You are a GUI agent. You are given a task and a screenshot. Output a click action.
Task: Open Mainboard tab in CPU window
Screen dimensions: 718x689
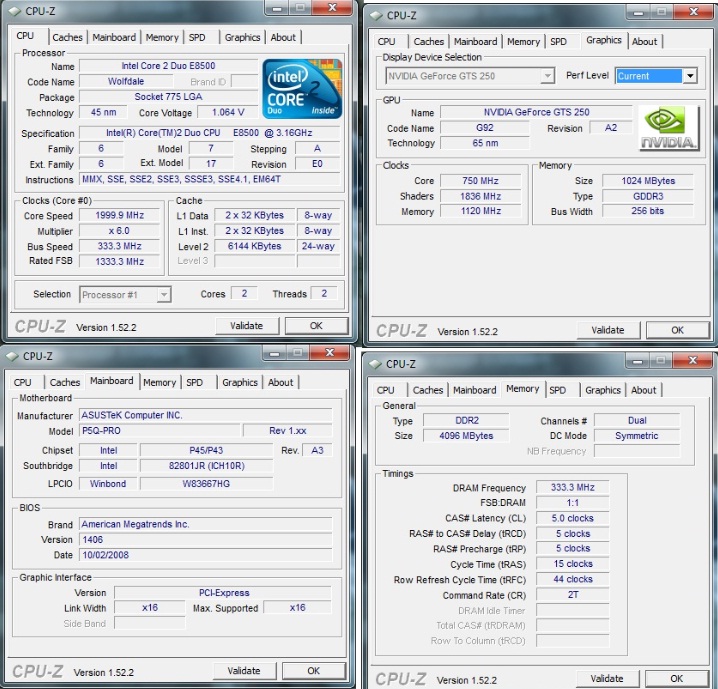[114, 38]
